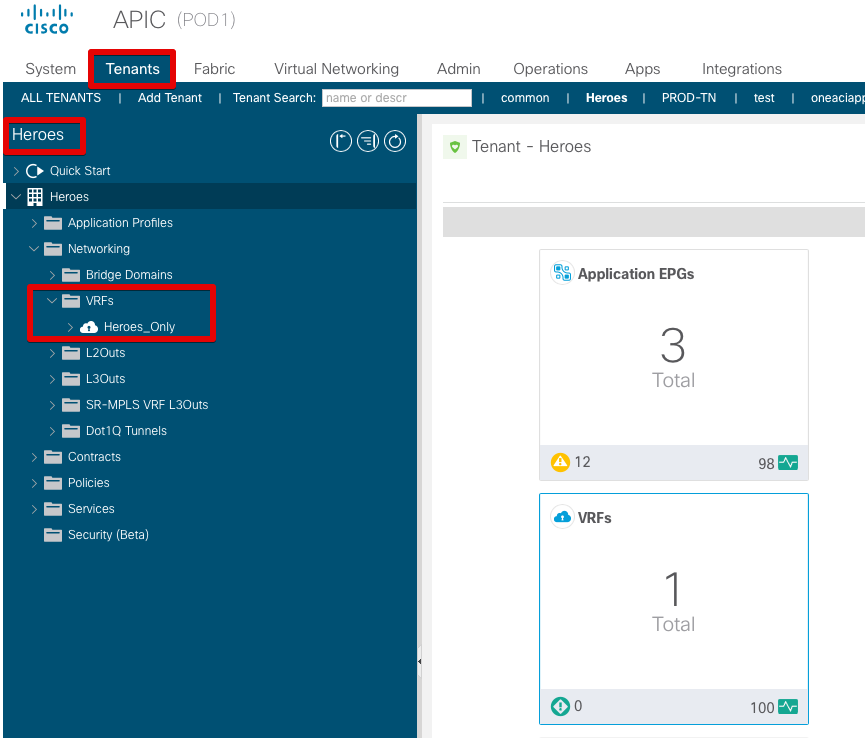Expand the Quick Start node
The height and width of the screenshot is (738, 865).
coord(17,171)
